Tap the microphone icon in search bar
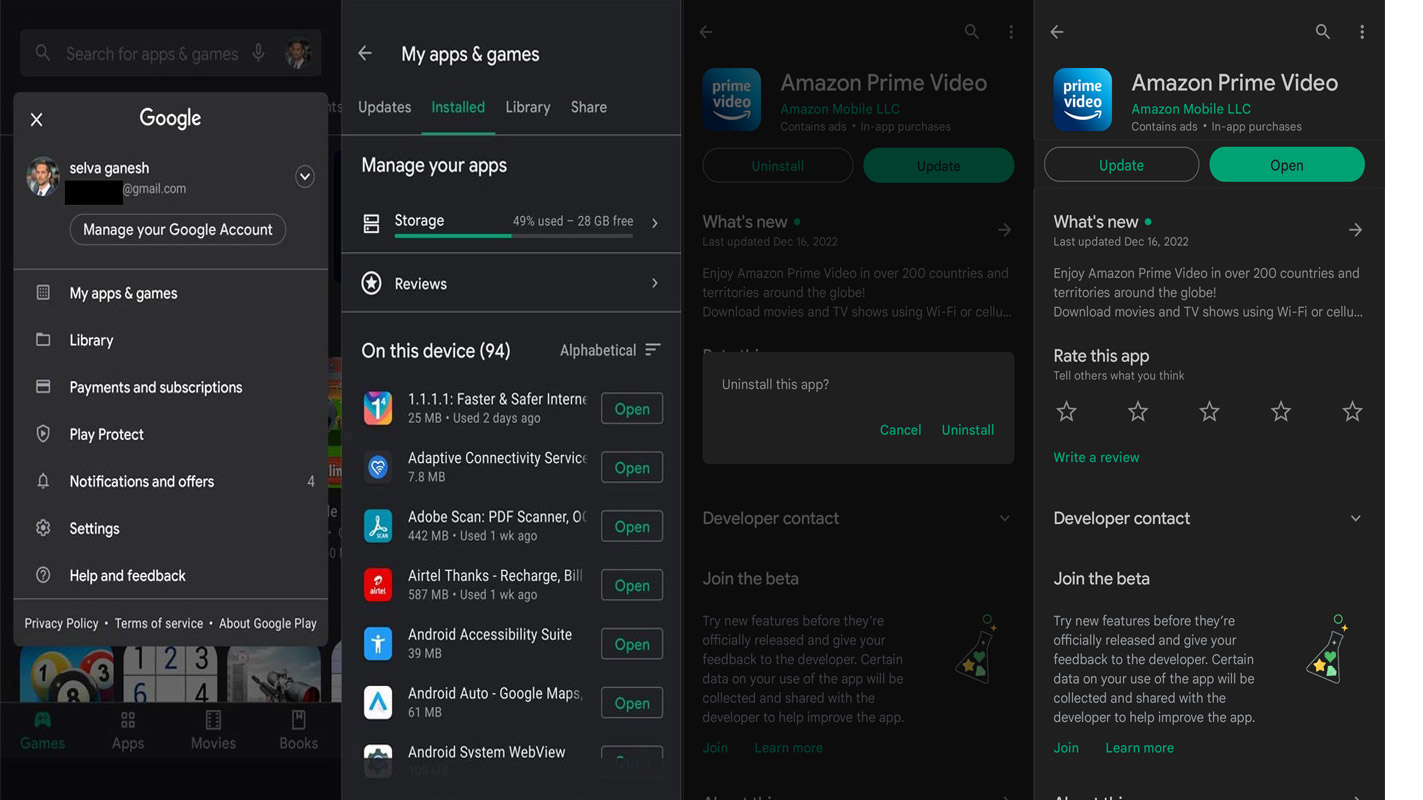The width and height of the screenshot is (1423, 800). tap(259, 53)
